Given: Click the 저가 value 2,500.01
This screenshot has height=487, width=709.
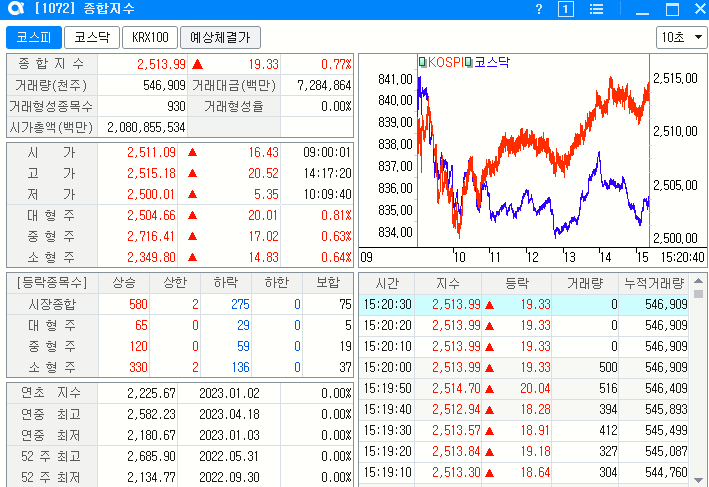Looking at the screenshot, I should click(x=151, y=194).
